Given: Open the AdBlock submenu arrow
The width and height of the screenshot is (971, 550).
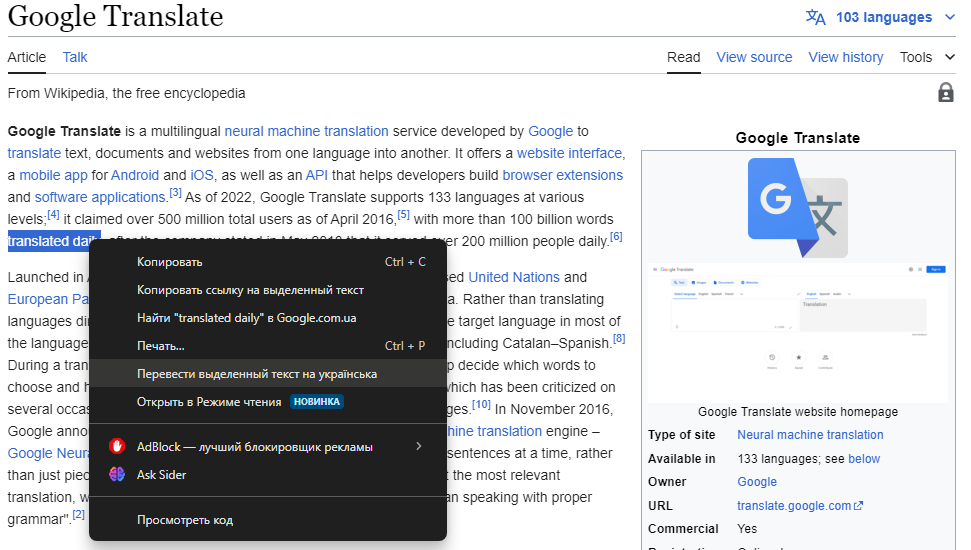Looking at the screenshot, I should point(419,446).
